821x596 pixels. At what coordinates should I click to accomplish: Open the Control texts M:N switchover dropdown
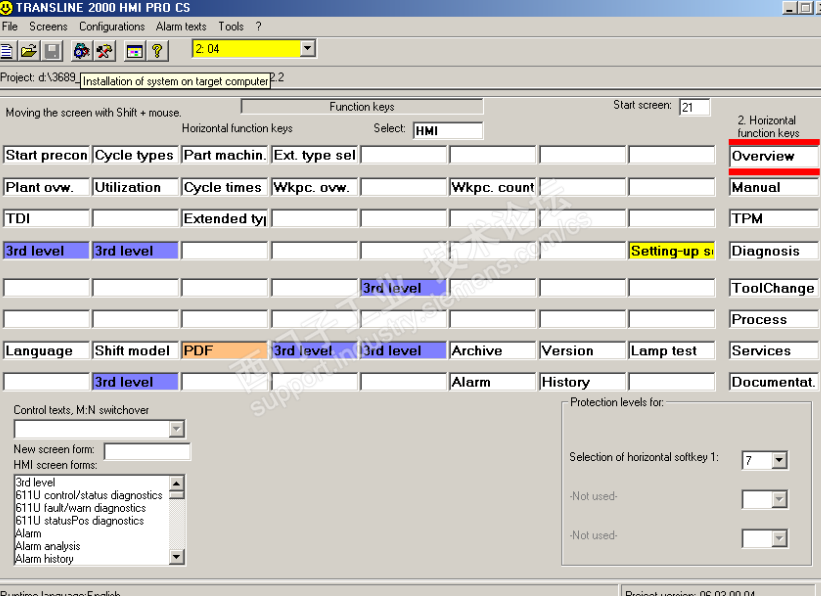pos(176,429)
